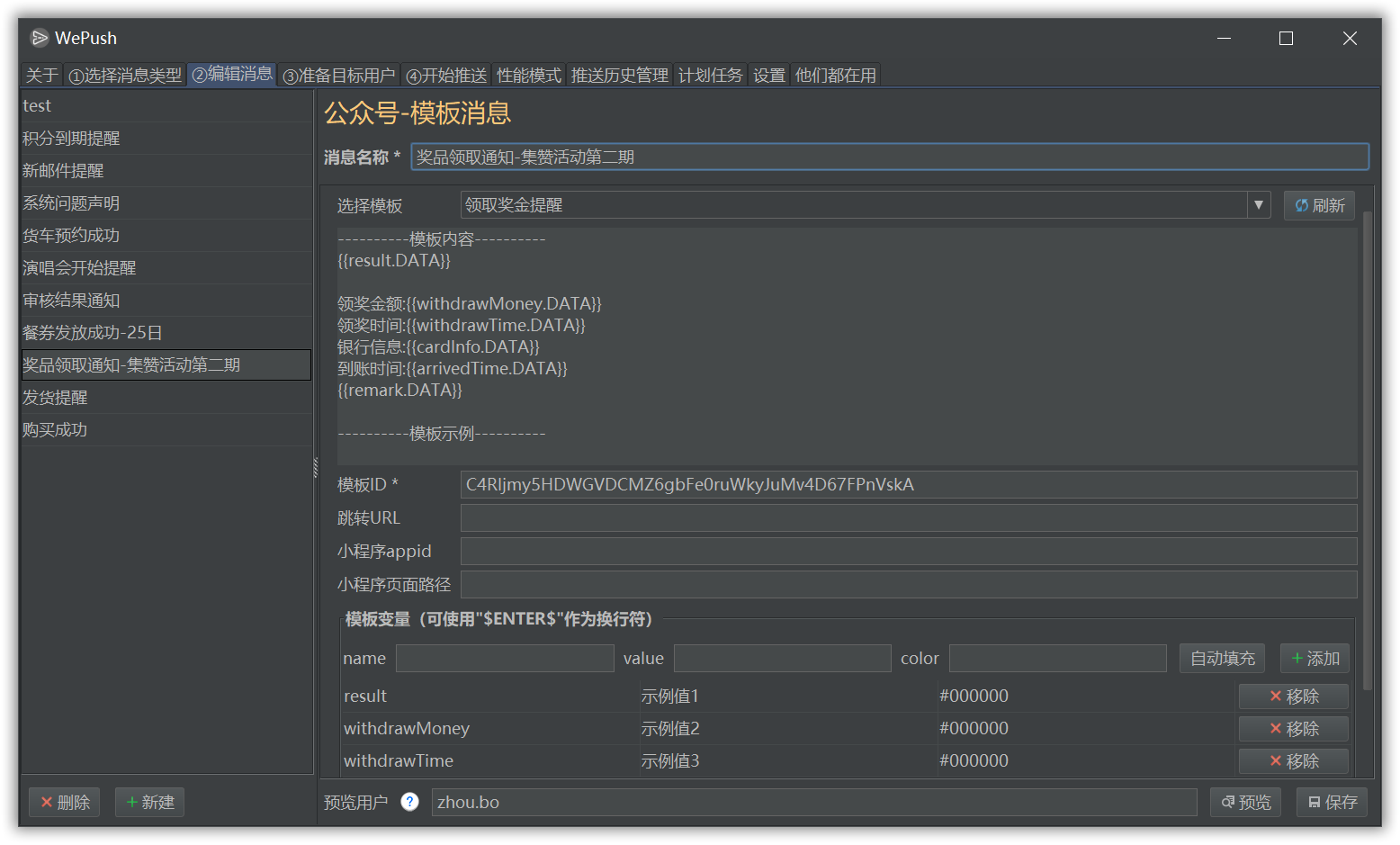Click the 模板ID input field
Image resolution: width=1400 pixels, height=845 pixels.
[909, 484]
